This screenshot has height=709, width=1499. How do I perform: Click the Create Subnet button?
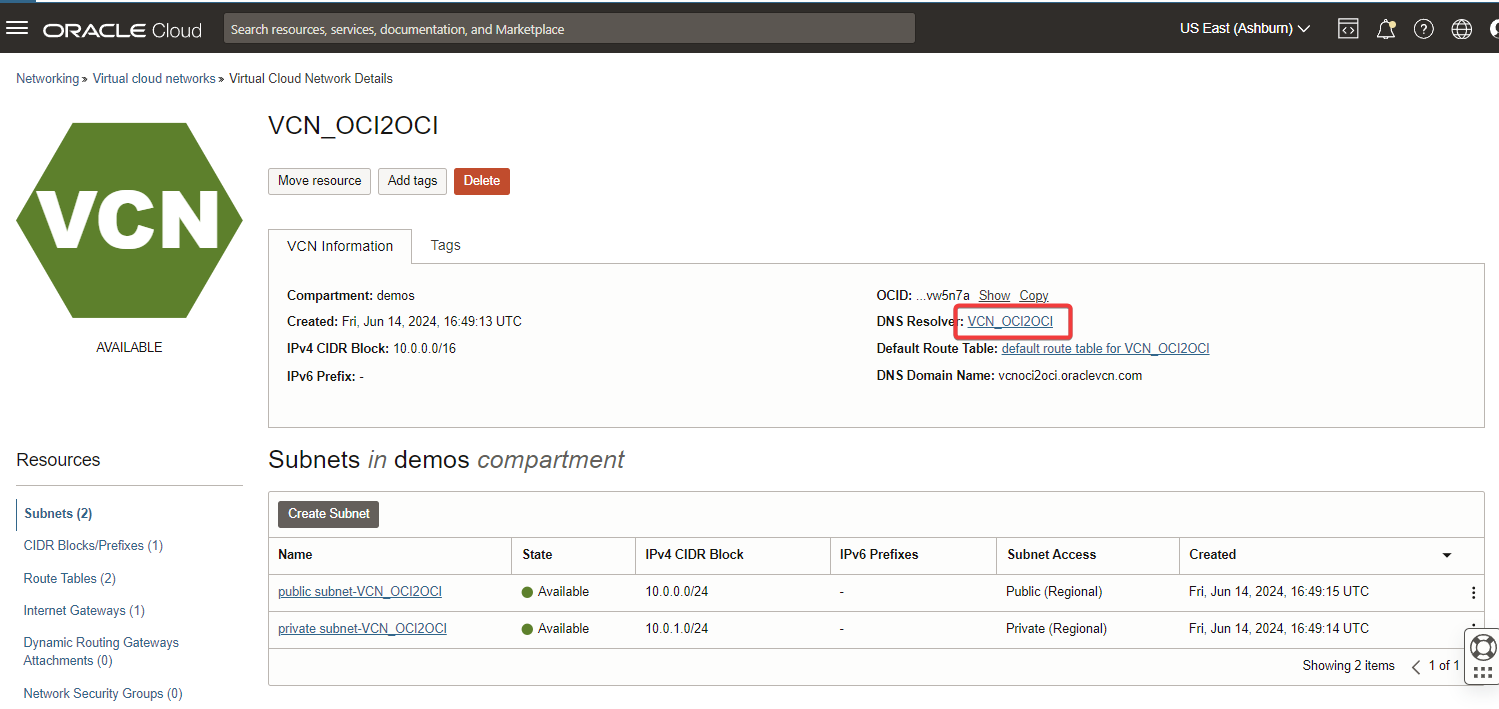pyautogui.click(x=329, y=514)
